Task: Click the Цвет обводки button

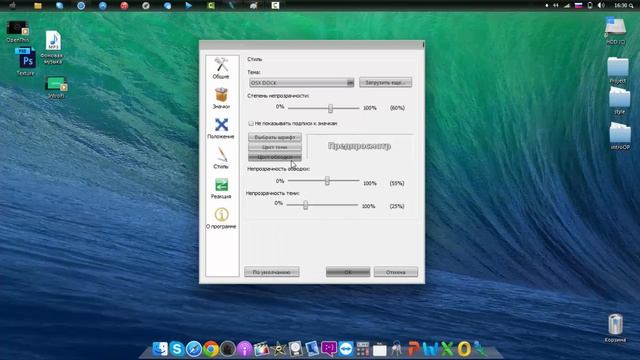Action: click(x=275, y=157)
